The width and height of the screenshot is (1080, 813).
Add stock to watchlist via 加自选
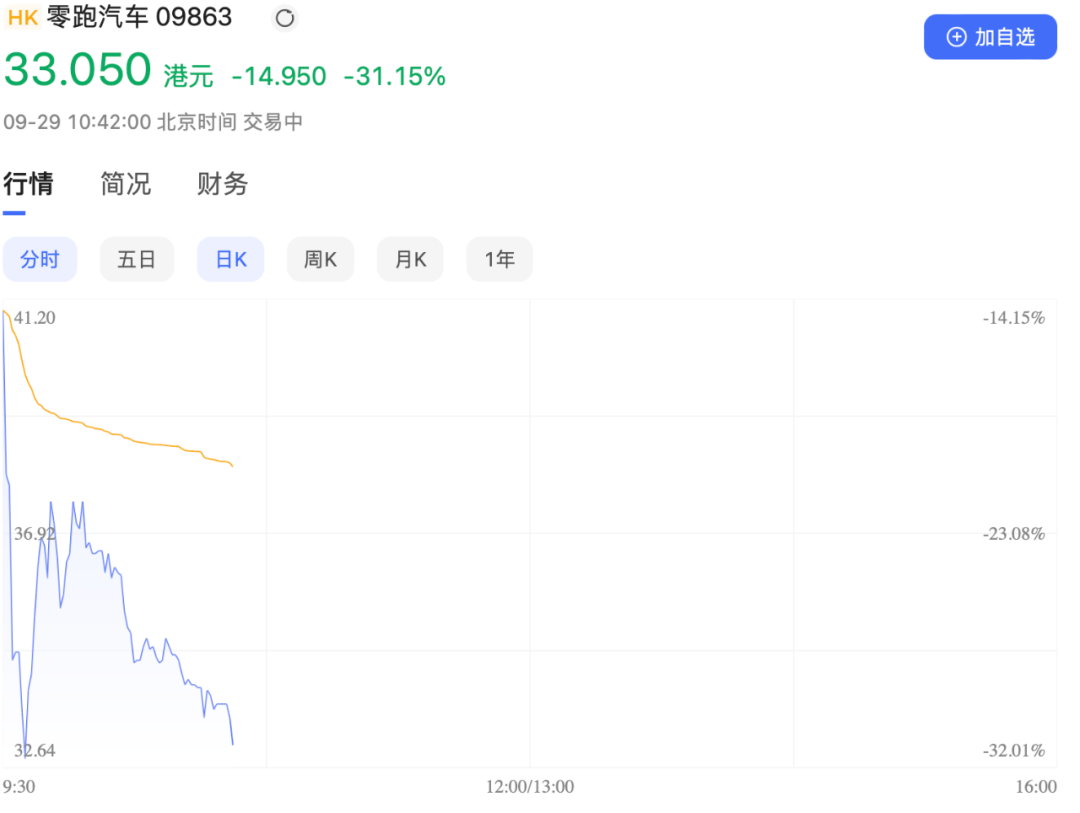[x=989, y=37]
